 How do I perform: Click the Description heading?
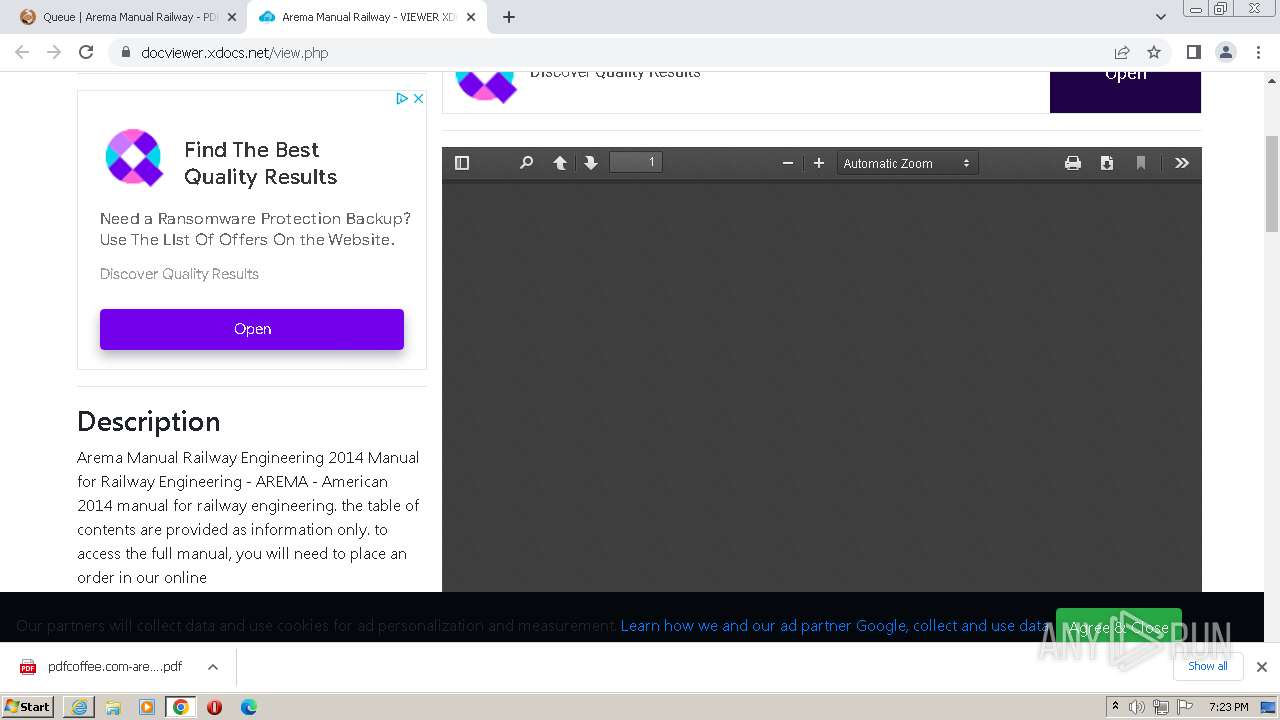tap(148, 421)
